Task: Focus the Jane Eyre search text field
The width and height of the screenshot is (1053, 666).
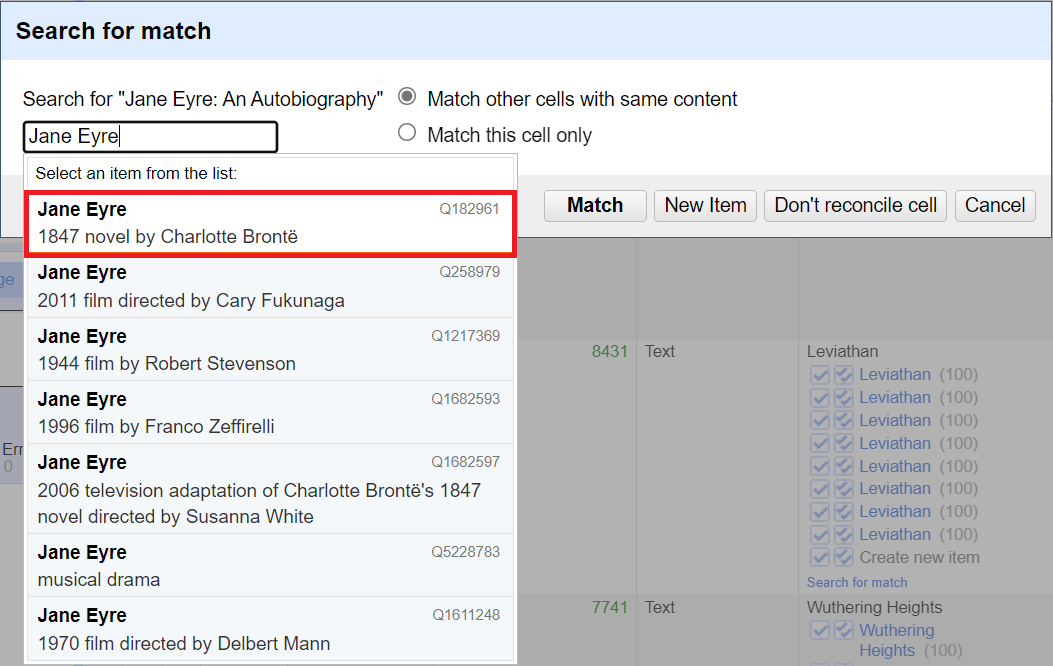Action: 150,137
